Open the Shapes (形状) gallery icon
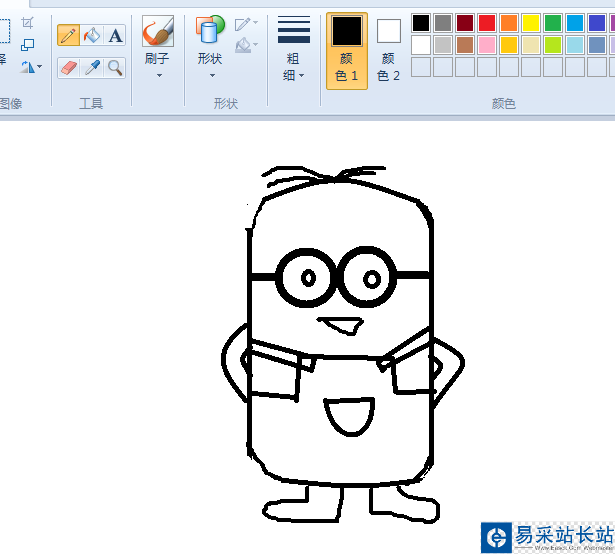This screenshot has height=554, width=615. coord(210,29)
